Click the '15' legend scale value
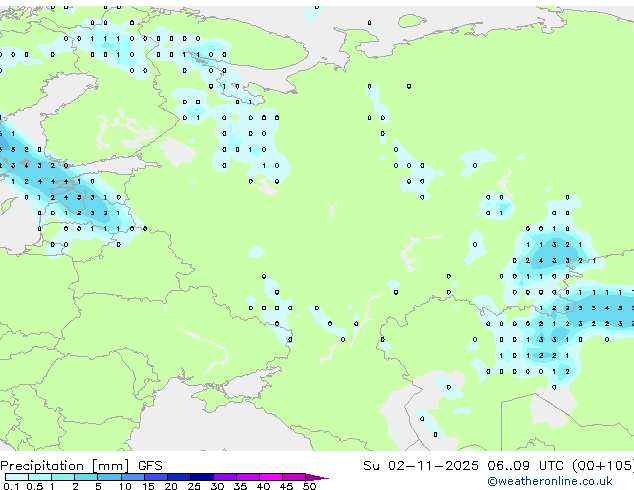The height and width of the screenshot is (490, 634). point(148,486)
